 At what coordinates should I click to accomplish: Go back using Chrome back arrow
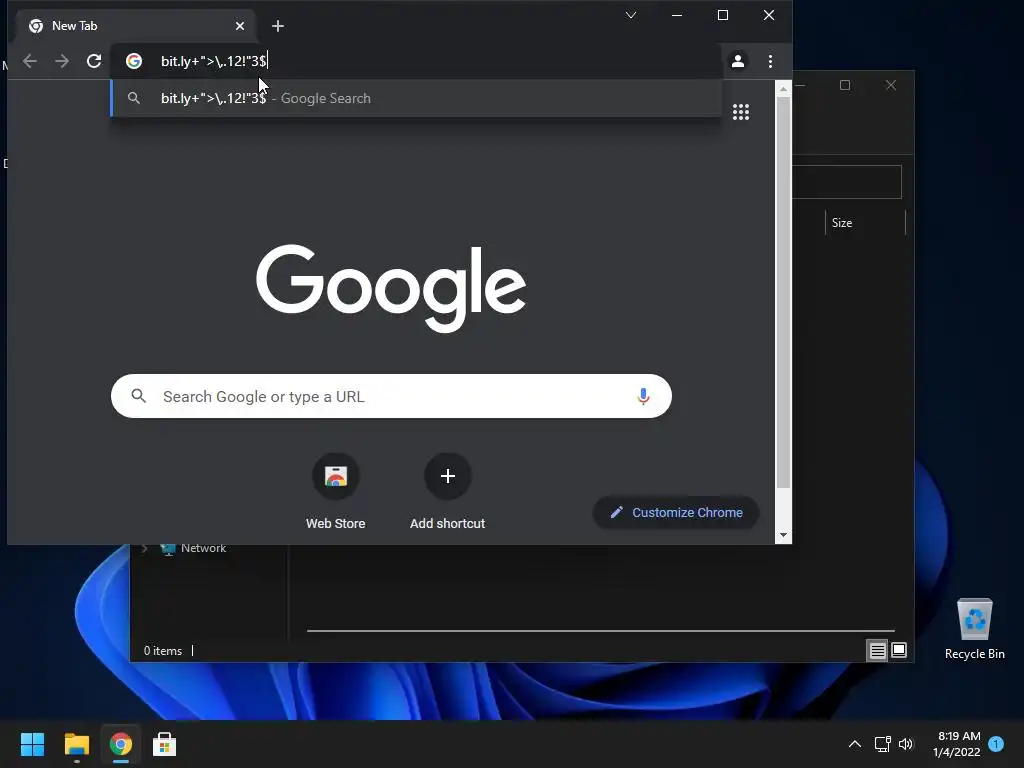pos(30,61)
